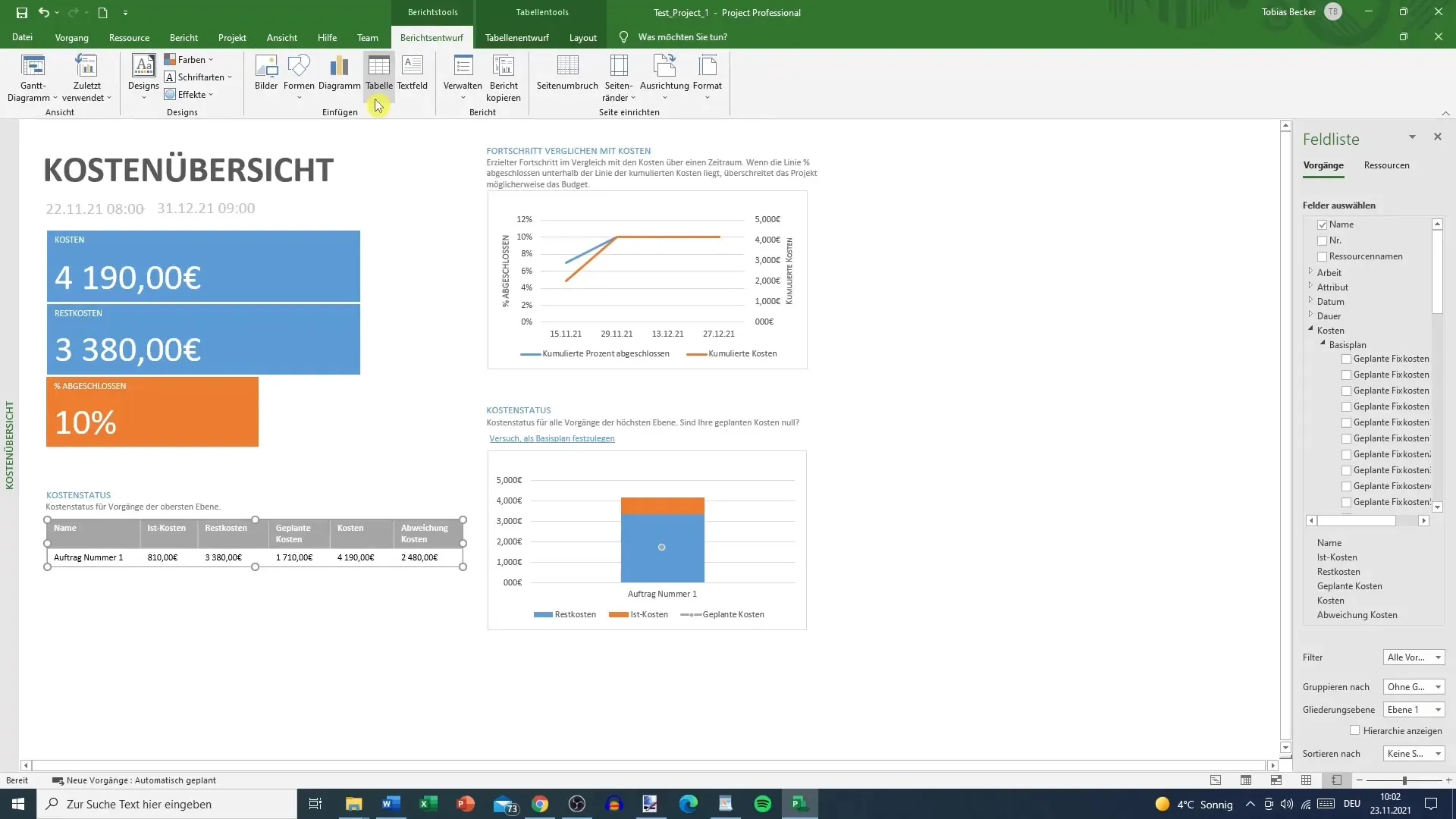Image resolution: width=1456 pixels, height=819 pixels.
Task: Click the Windows search box
Action: (x=167, y=804)
